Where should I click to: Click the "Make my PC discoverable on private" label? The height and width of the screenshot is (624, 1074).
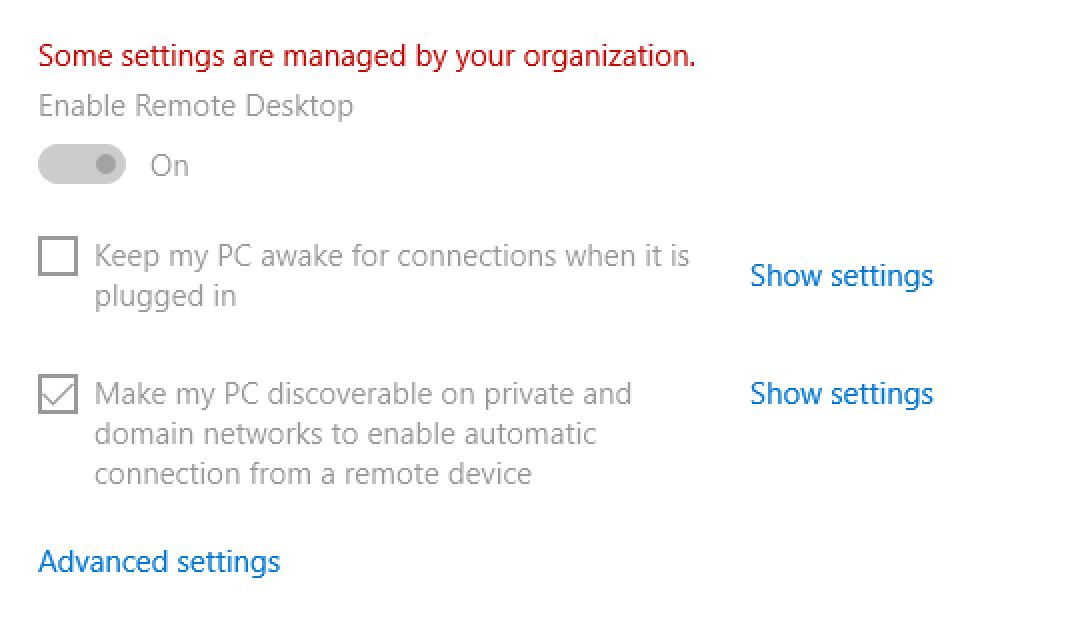362,394
